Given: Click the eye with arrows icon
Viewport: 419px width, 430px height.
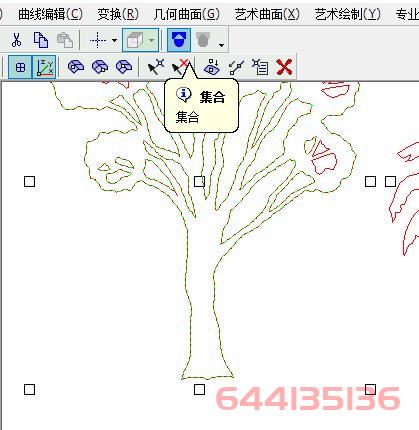Looking at the screenshot, I should pyautogui.click(x=212, y=67).
